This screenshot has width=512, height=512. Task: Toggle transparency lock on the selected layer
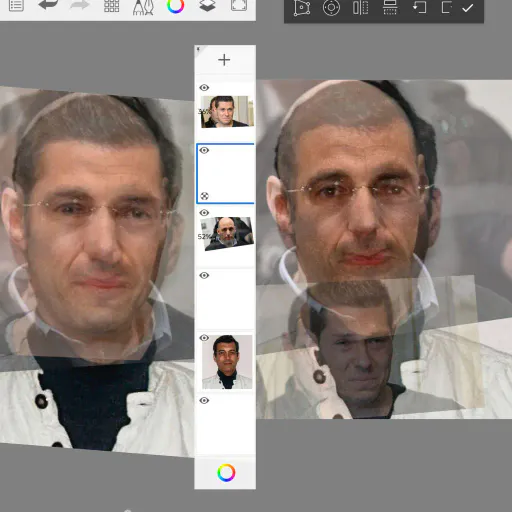(205, 196)
